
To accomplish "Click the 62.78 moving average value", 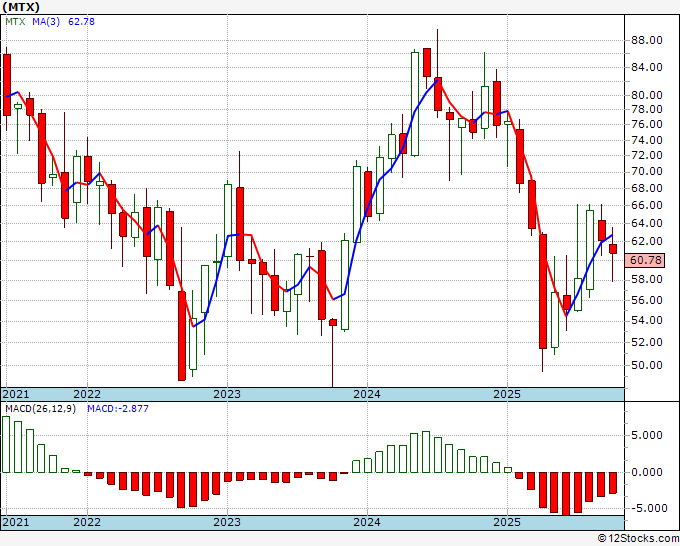I will (82, 21).
